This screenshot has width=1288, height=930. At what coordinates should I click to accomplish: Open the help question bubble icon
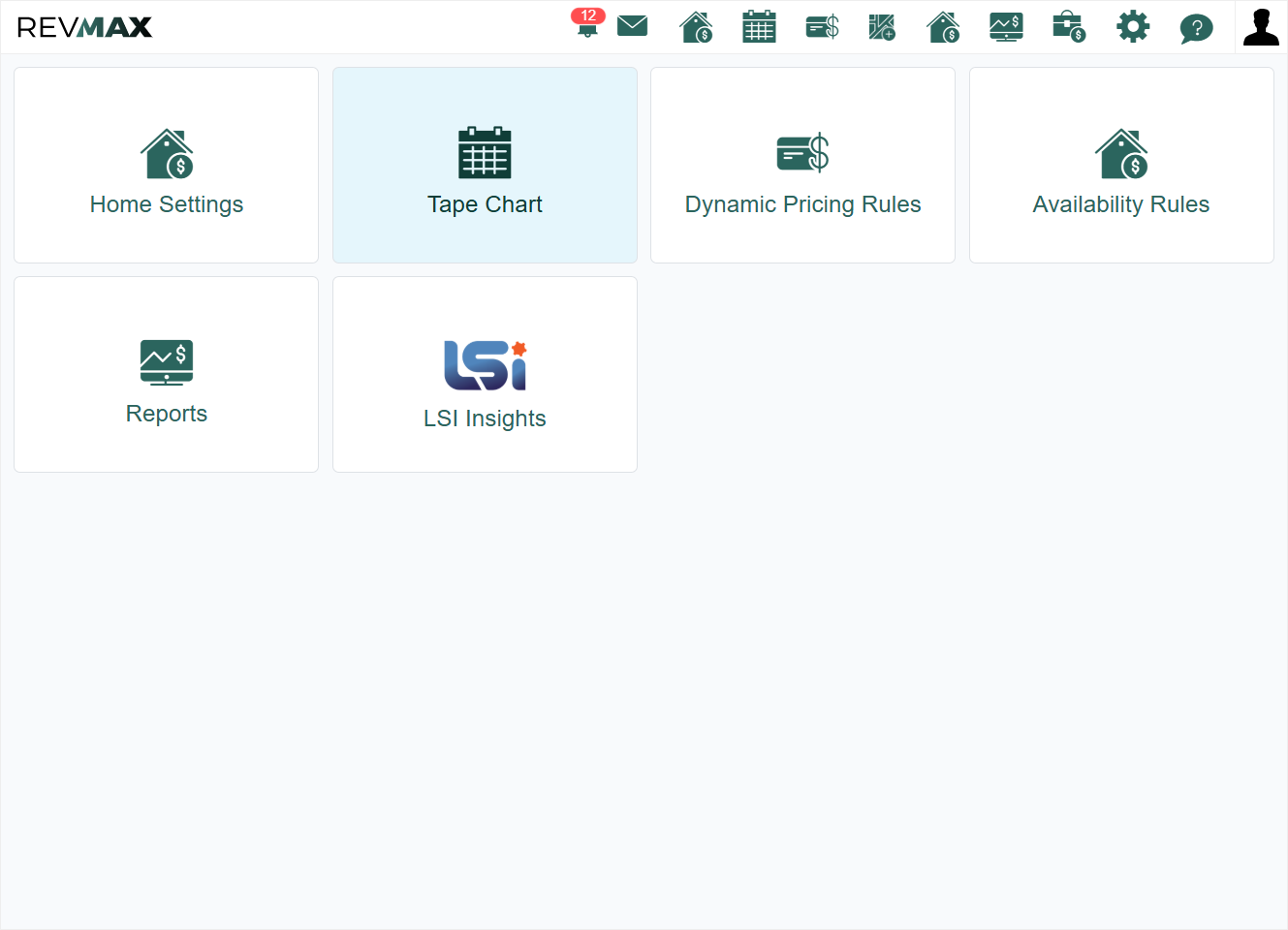click(1197, 28)
